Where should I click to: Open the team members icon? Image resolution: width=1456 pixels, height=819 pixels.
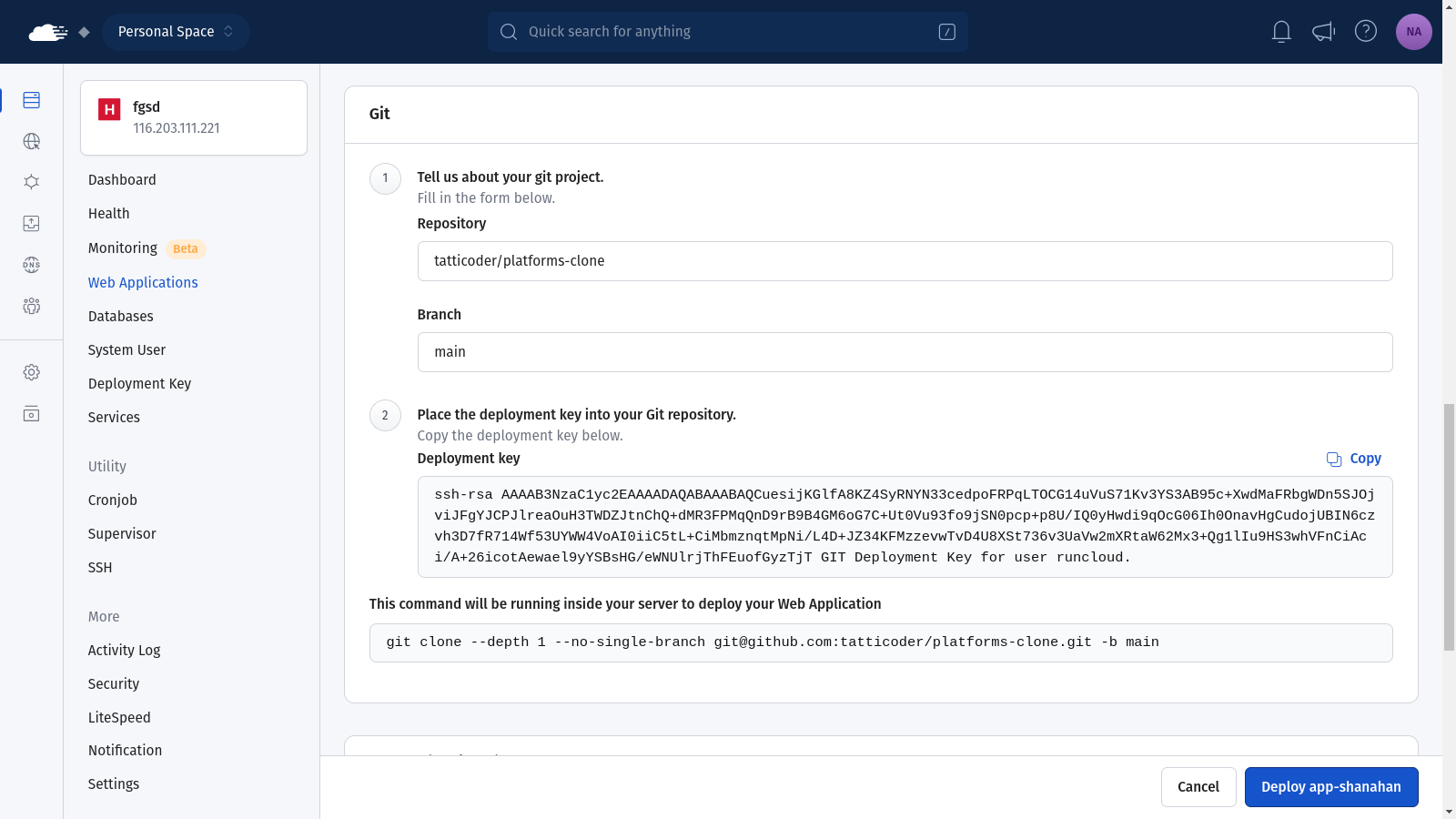(31, 306)
